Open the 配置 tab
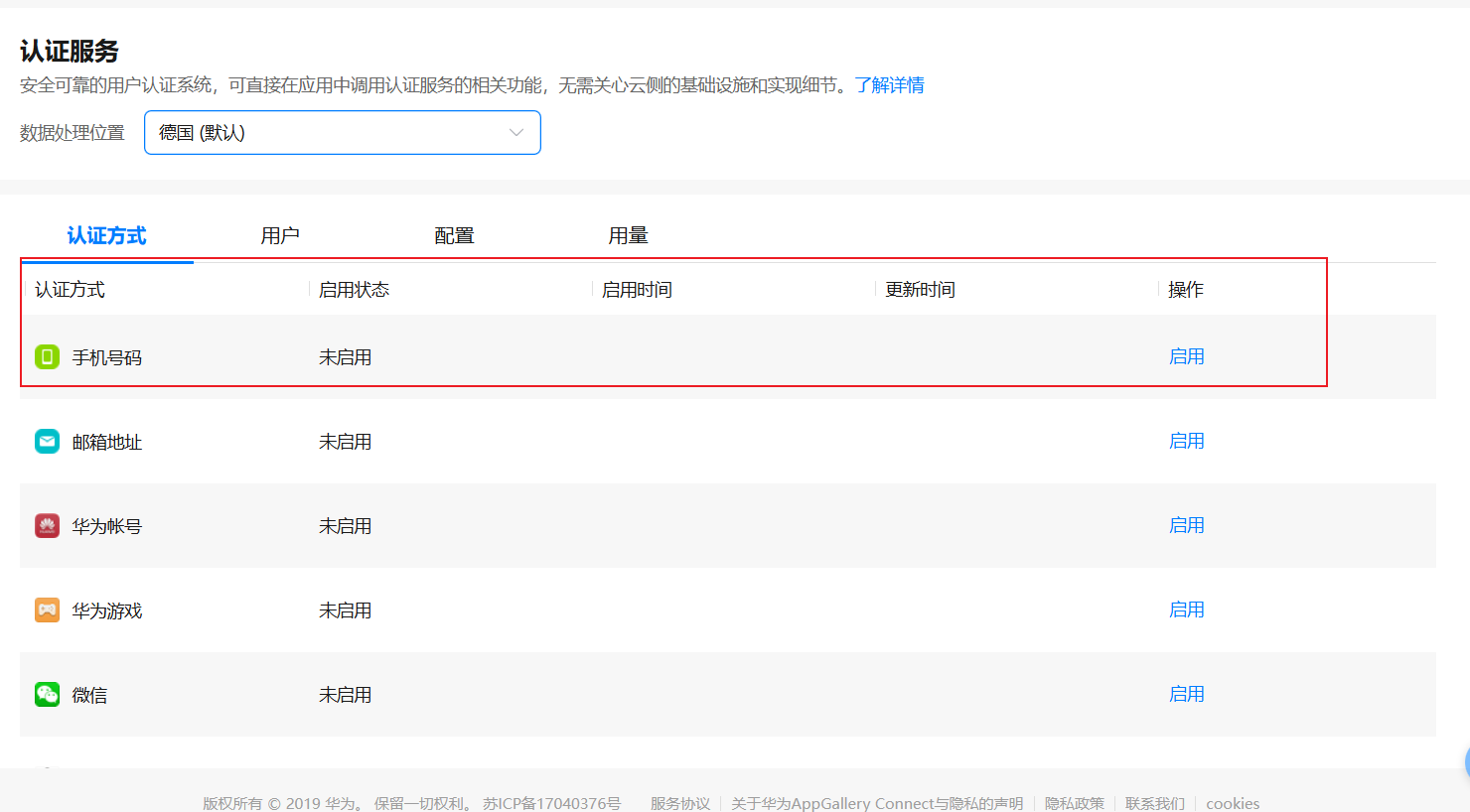This screenshot has height=812, width=1470. [454, 235]
